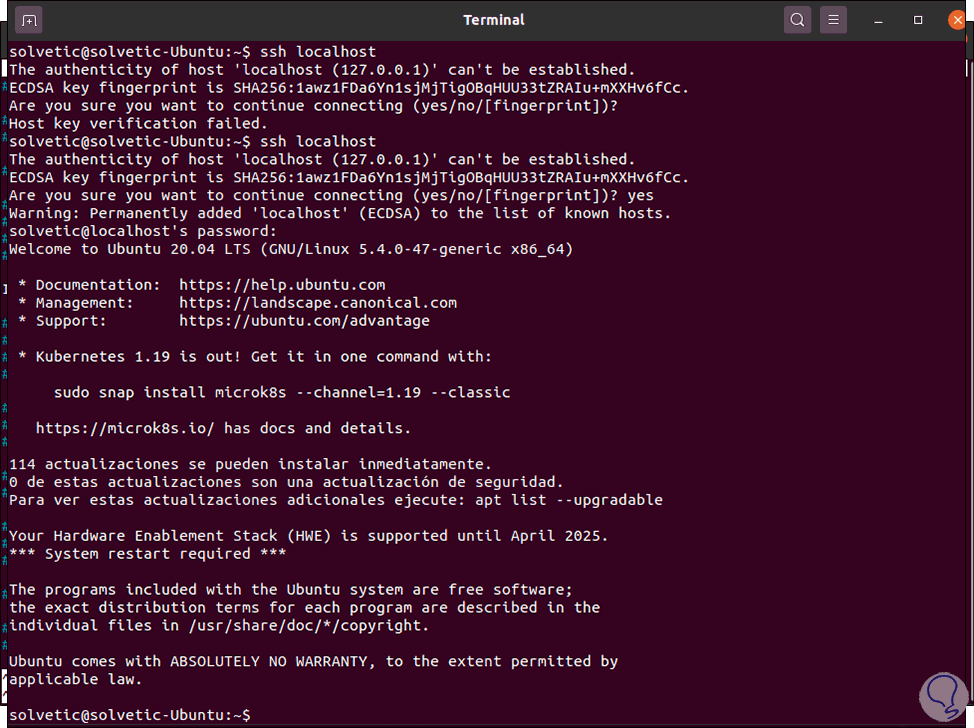Click the Terminal window title
974x728 pixels.
pos(494,20)
